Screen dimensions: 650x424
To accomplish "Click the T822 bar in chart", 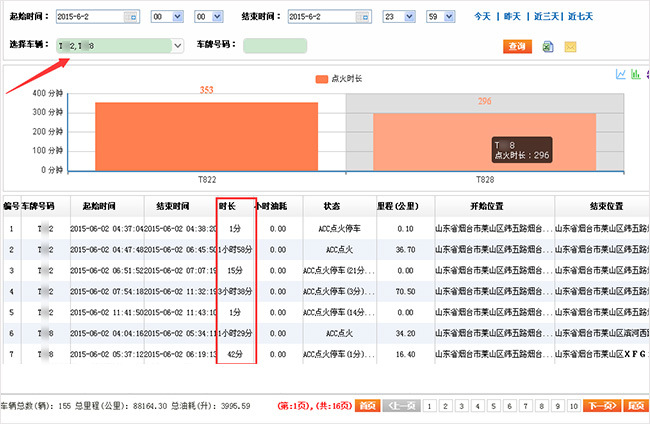I will 206,136.
